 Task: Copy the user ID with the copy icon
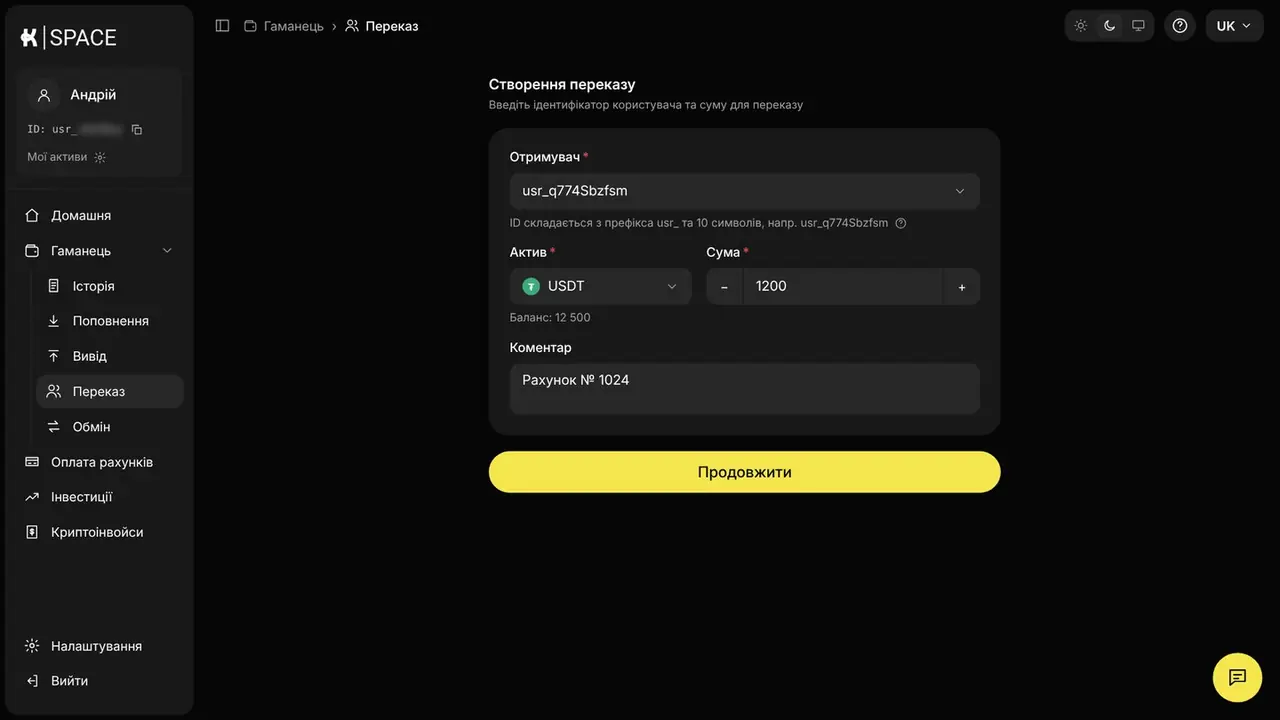[x=137, y=130]
